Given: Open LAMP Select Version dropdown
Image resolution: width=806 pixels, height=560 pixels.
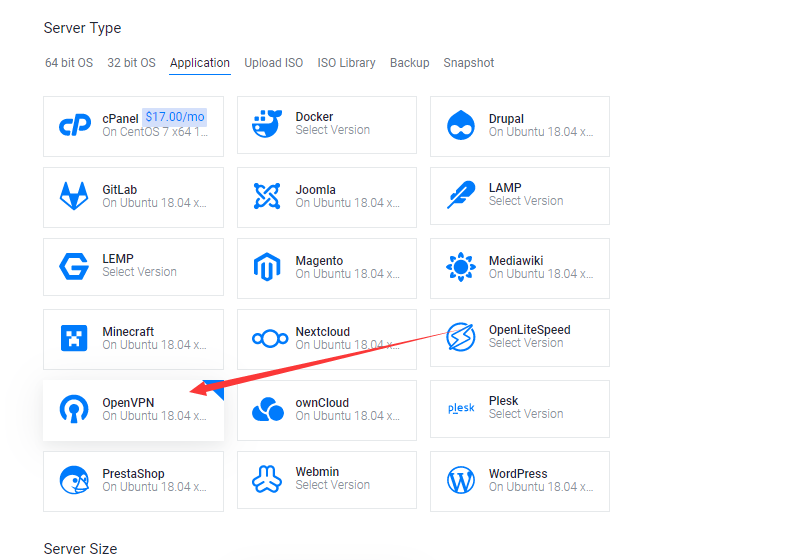Looking at the screenshot, I should [x=526, y=201].
